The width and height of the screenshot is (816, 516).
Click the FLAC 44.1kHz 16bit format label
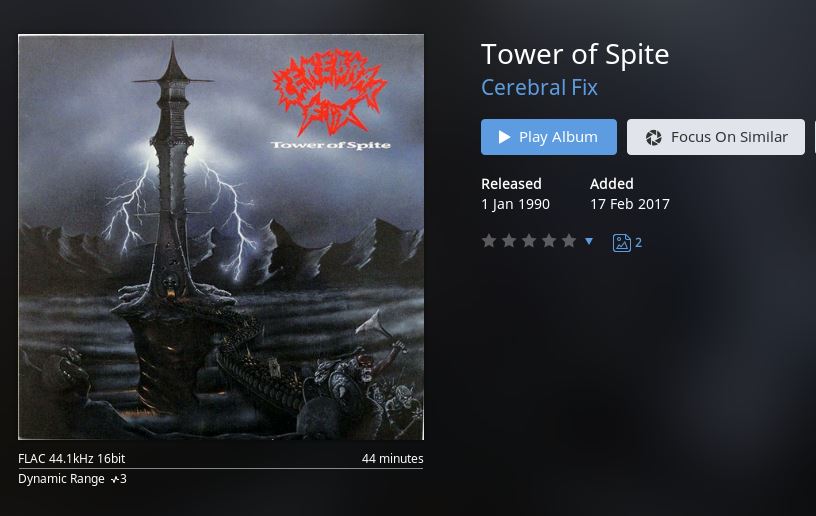72,458
